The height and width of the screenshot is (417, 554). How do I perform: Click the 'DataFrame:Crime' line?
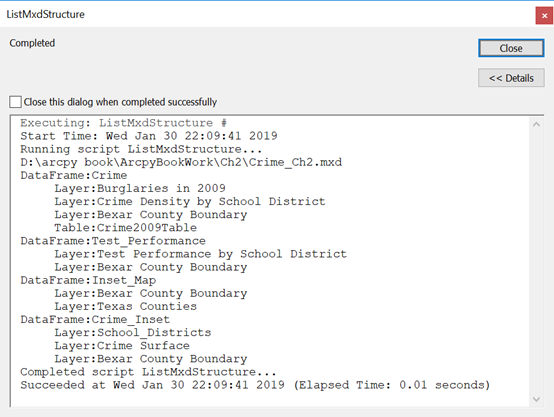(x=73, y=175)
